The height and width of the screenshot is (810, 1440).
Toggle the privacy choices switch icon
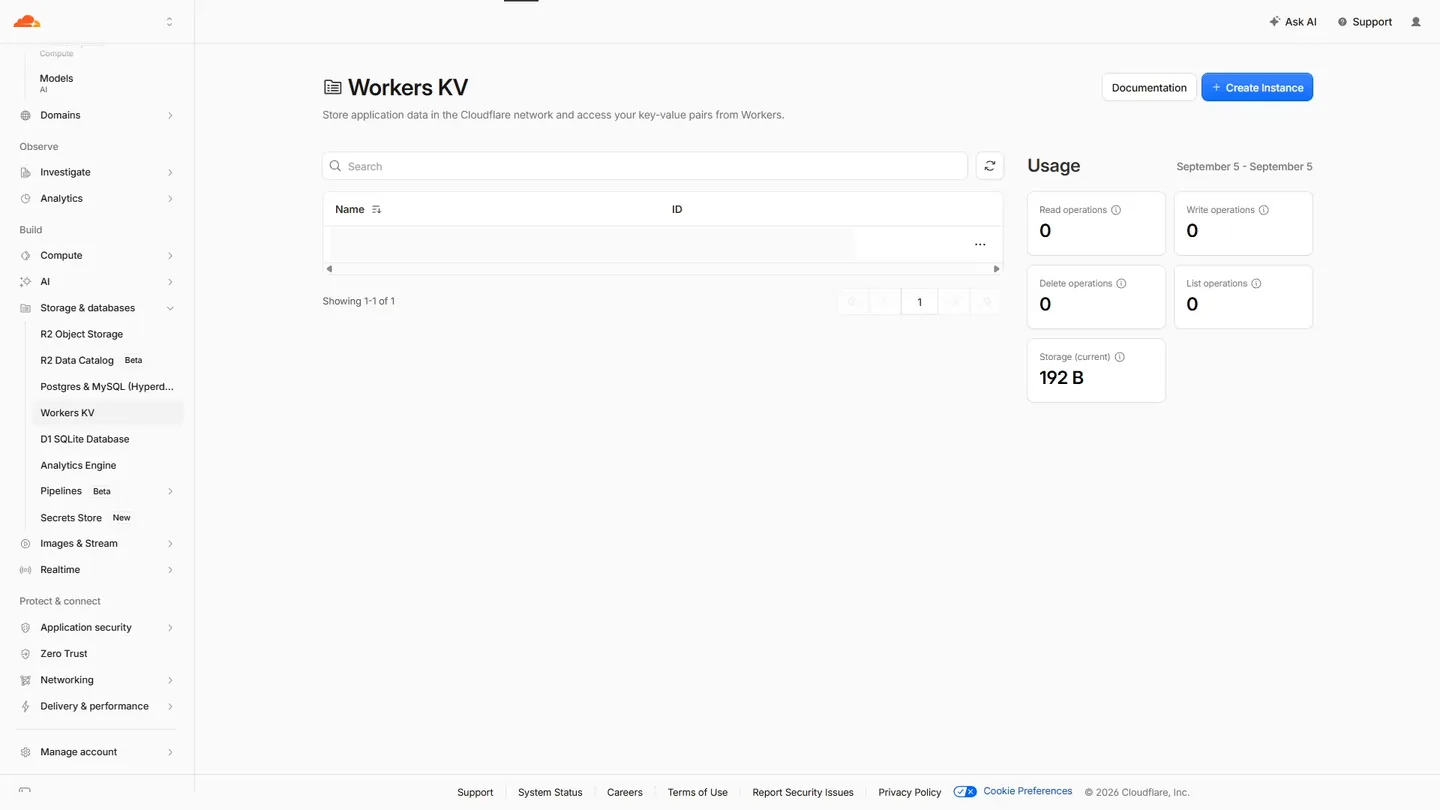[x=965, y=791]
